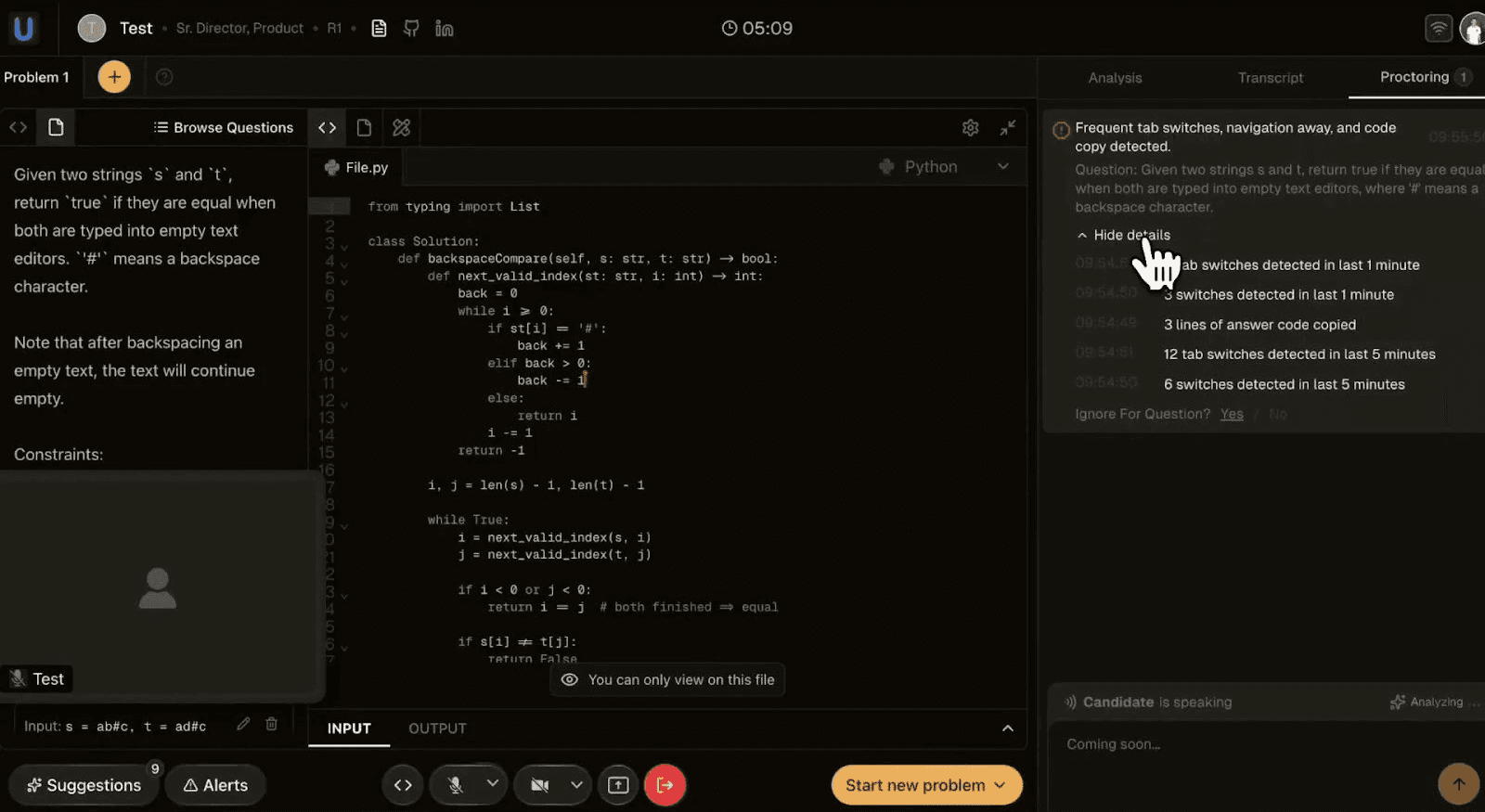This screenshot has height=812, width=1485.
Task: Select '12 tab switches detected in last 5 minutes'
Action: (1299, 354)
